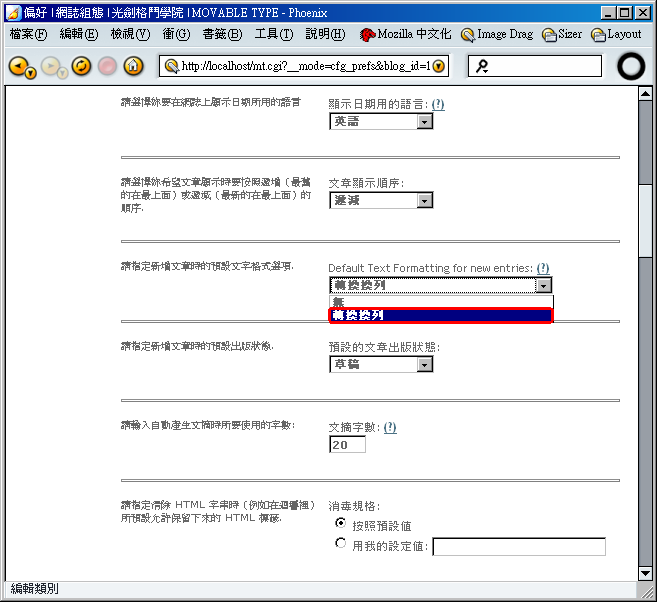Open the 檔案(F) menu
The height and width of the screenshot is (602, 657).
pyautogui.click(x=28, y=34)
